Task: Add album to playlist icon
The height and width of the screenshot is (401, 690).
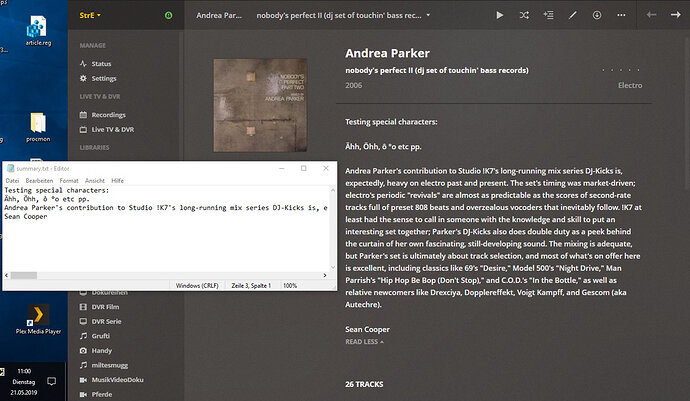Action: pyautogui.click(x=548, y=15)
